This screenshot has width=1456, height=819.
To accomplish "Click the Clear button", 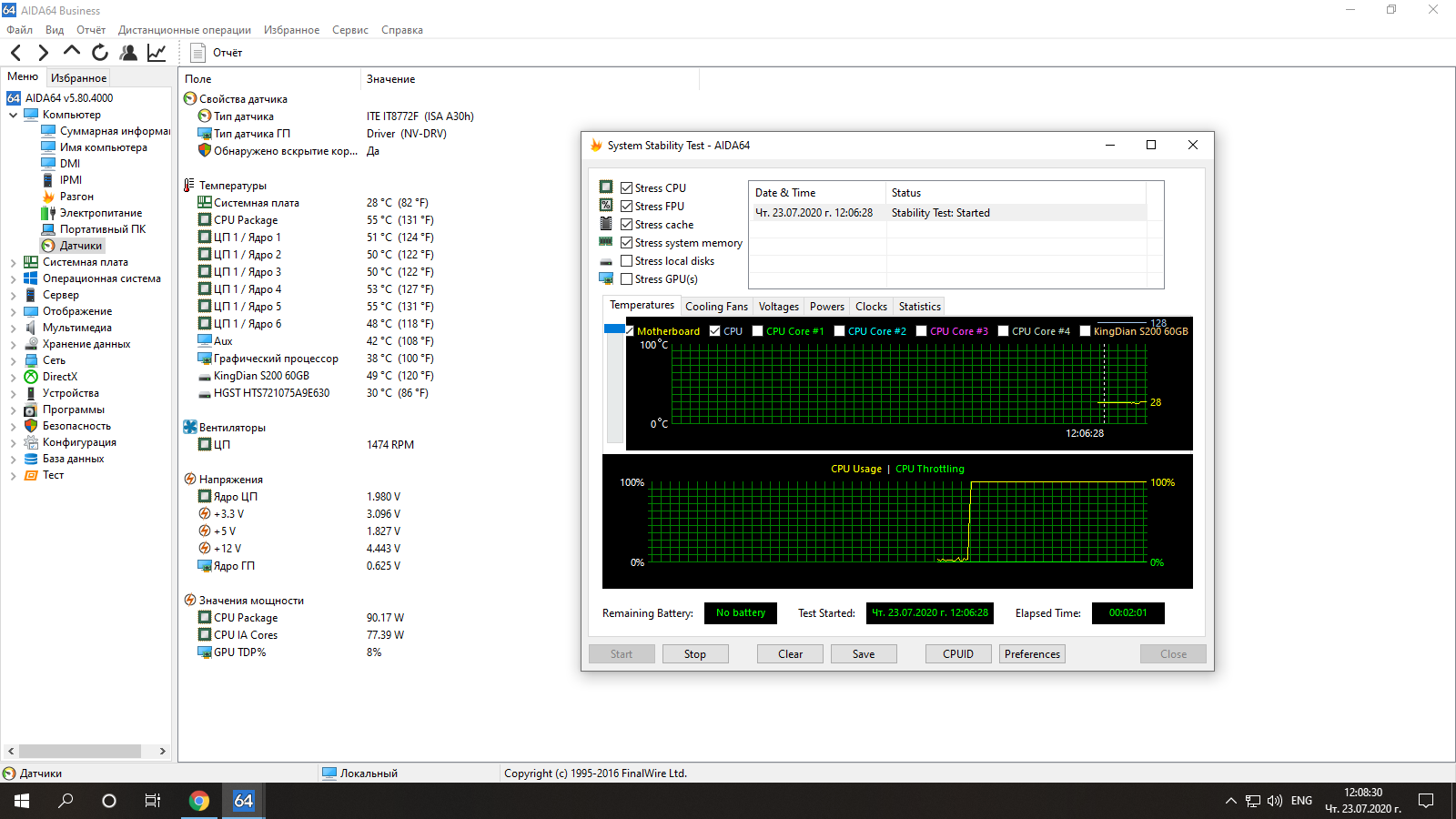I will (x=791, y=654).
